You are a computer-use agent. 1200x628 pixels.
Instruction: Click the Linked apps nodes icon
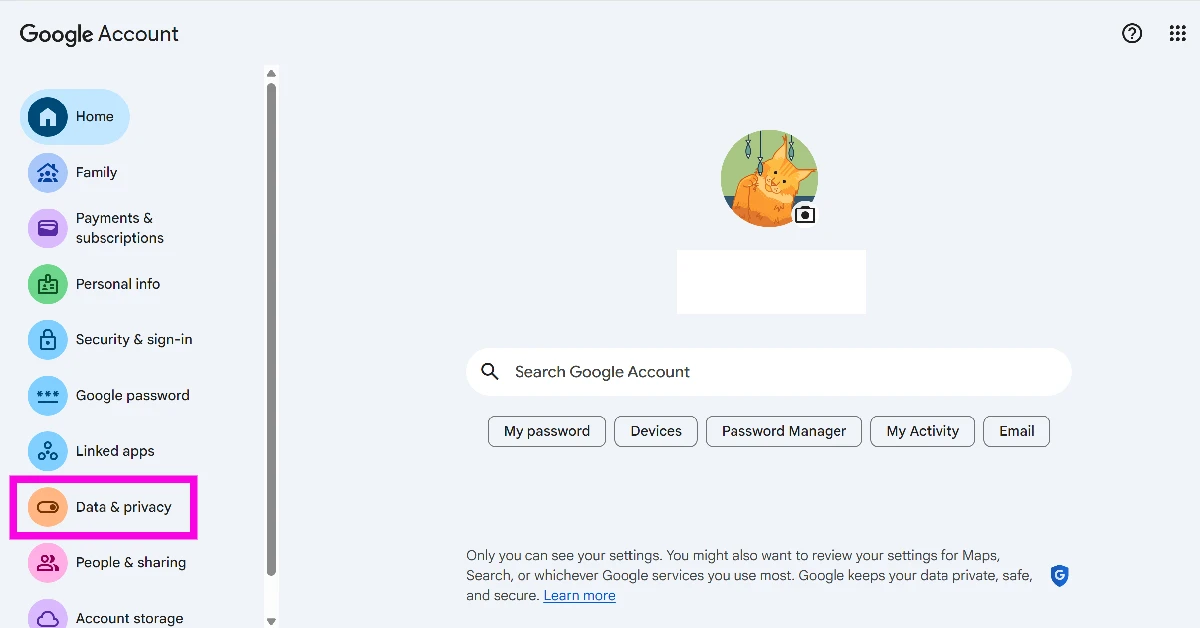tap(47, 451)
